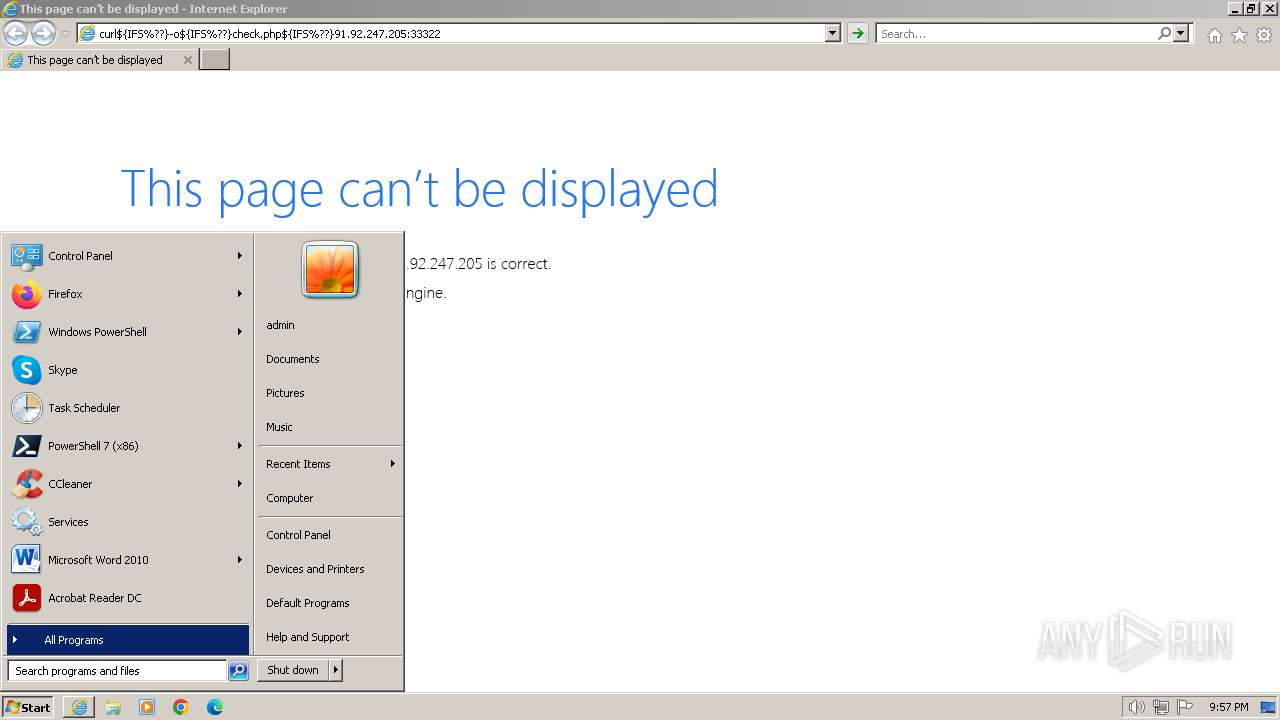
Task: Click the search magnifier icon
Action: (1164, 33)
